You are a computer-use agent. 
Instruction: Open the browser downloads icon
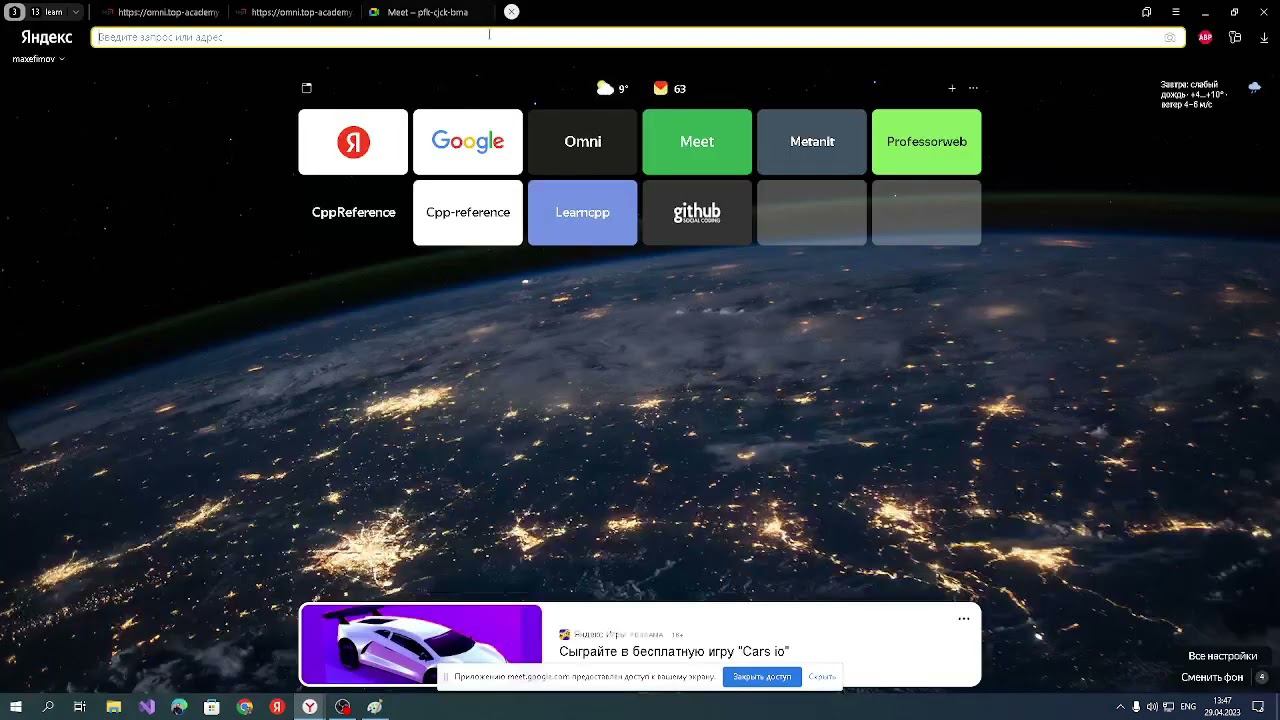click(x=1264, y=37)
